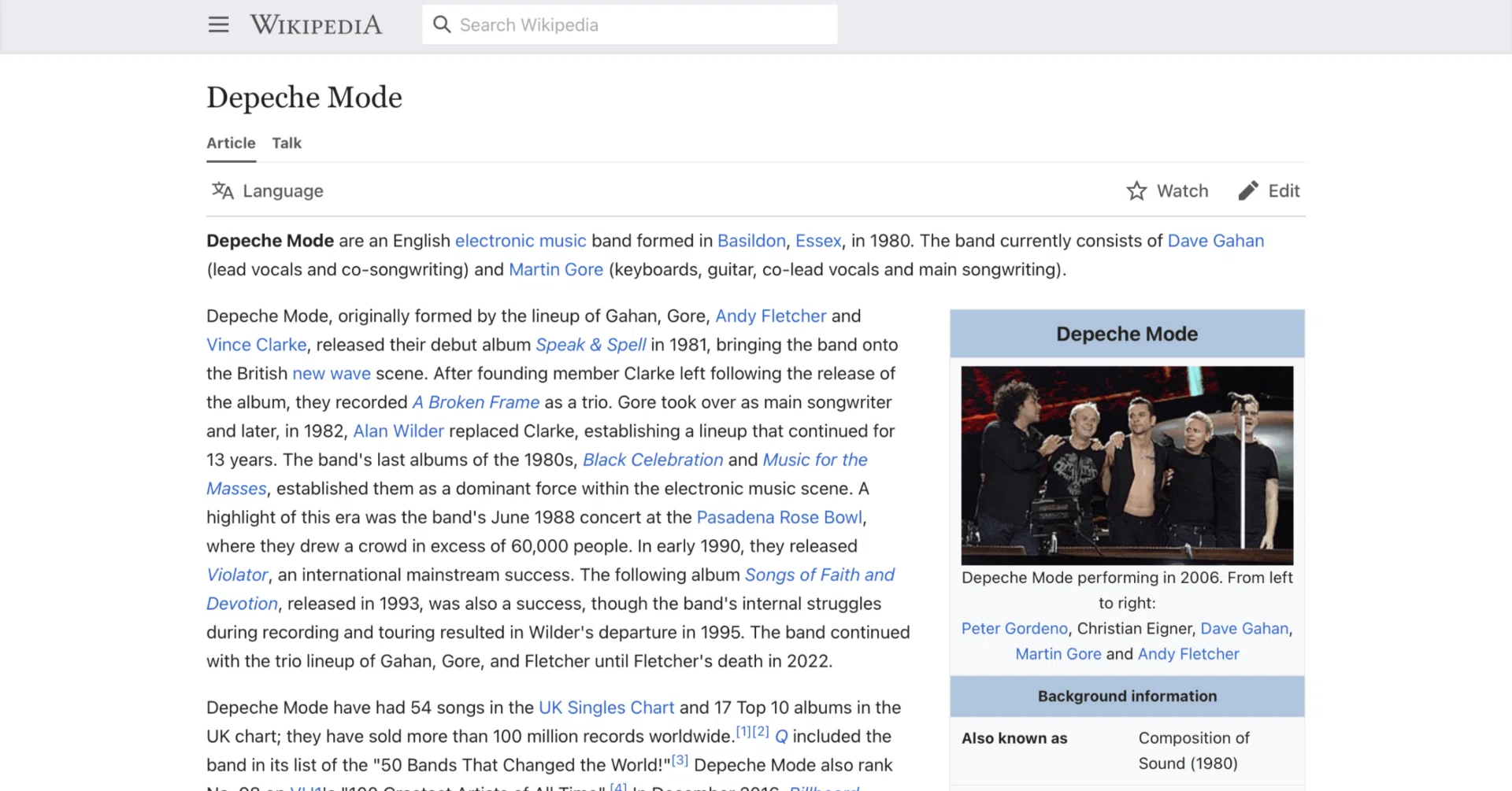This screenshot has height=791, width=1512.
Task: Switch to the Article tab
Action: coord(231,143)
